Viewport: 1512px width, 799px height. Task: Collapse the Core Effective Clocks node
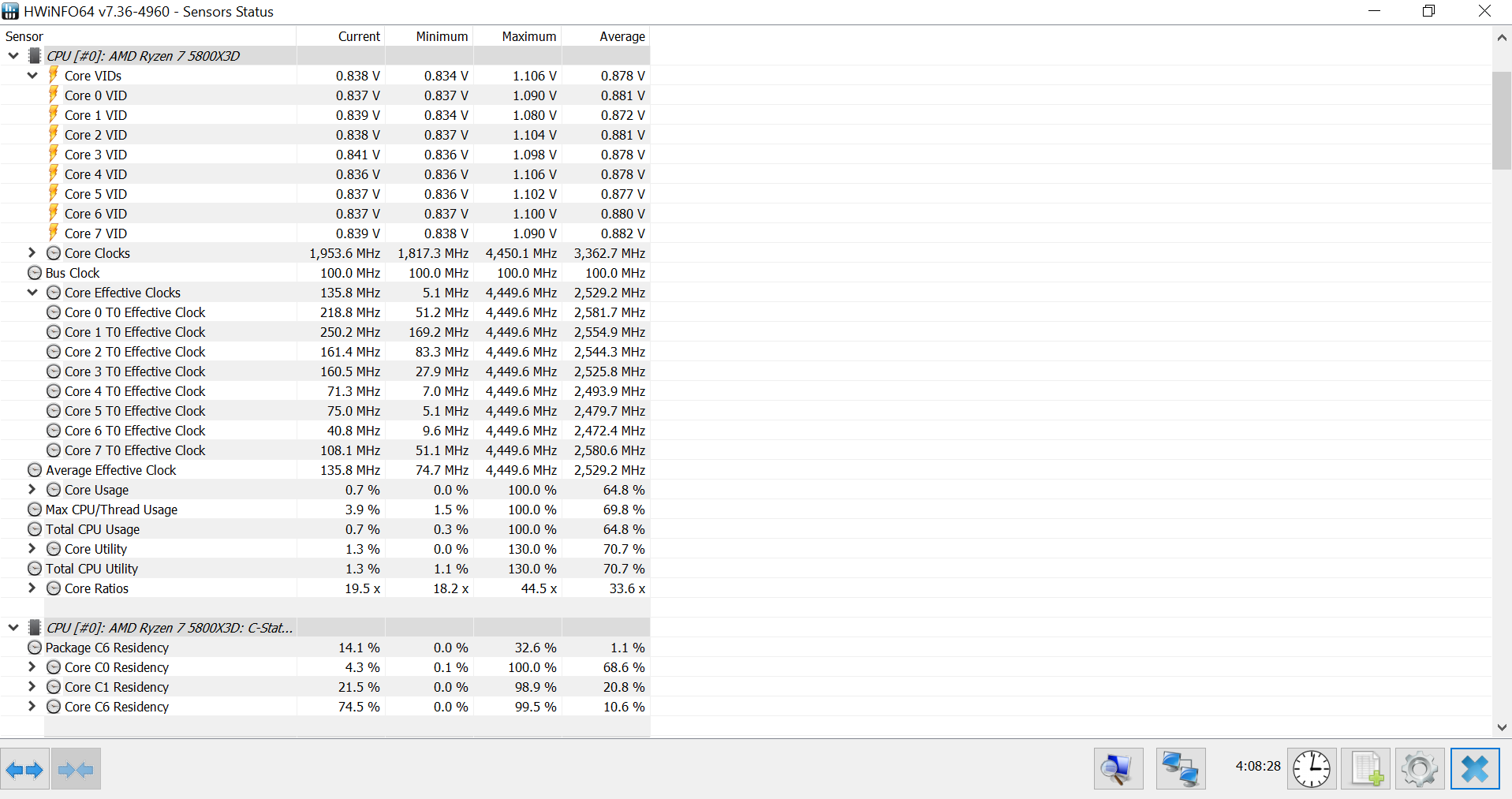32,292
